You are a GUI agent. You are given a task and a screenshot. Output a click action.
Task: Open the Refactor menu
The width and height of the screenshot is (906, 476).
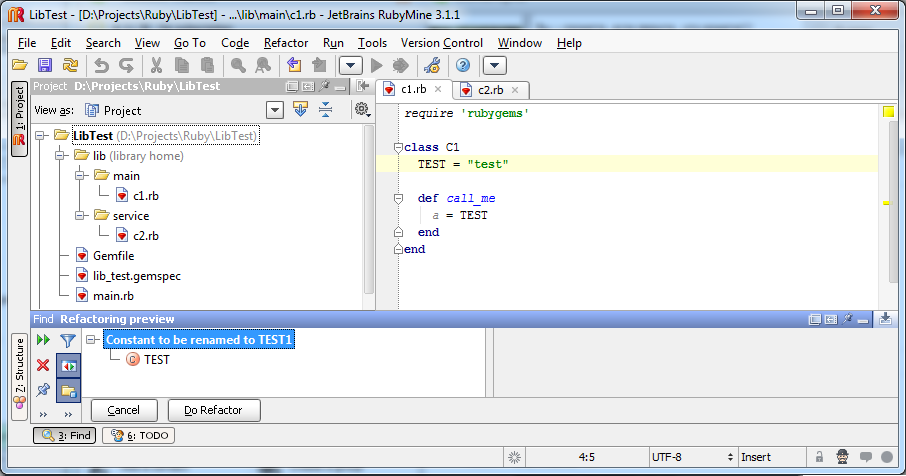point(285,43)
